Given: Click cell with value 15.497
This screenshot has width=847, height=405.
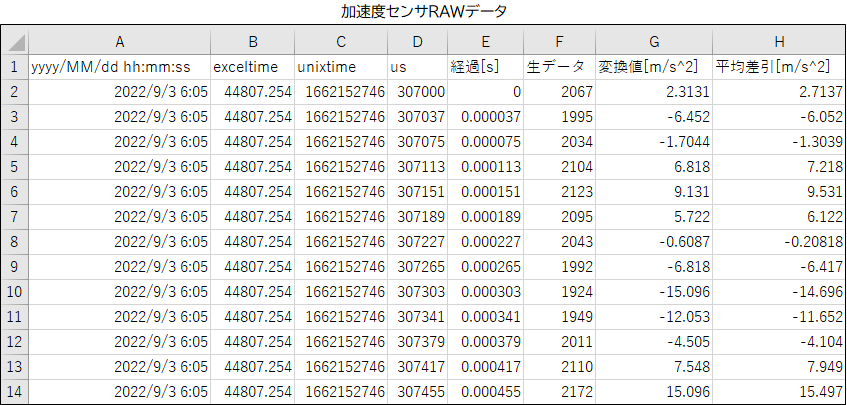Looking at the screenshot, I should point(779,392).
